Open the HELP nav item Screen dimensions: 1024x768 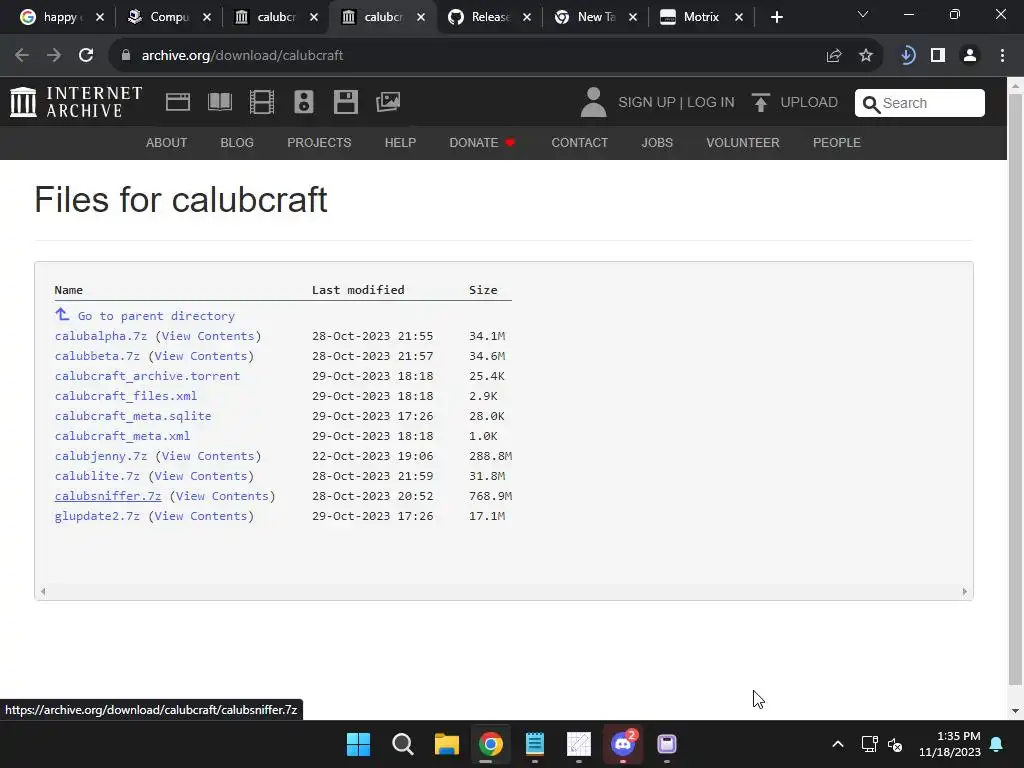coord(400,142)
